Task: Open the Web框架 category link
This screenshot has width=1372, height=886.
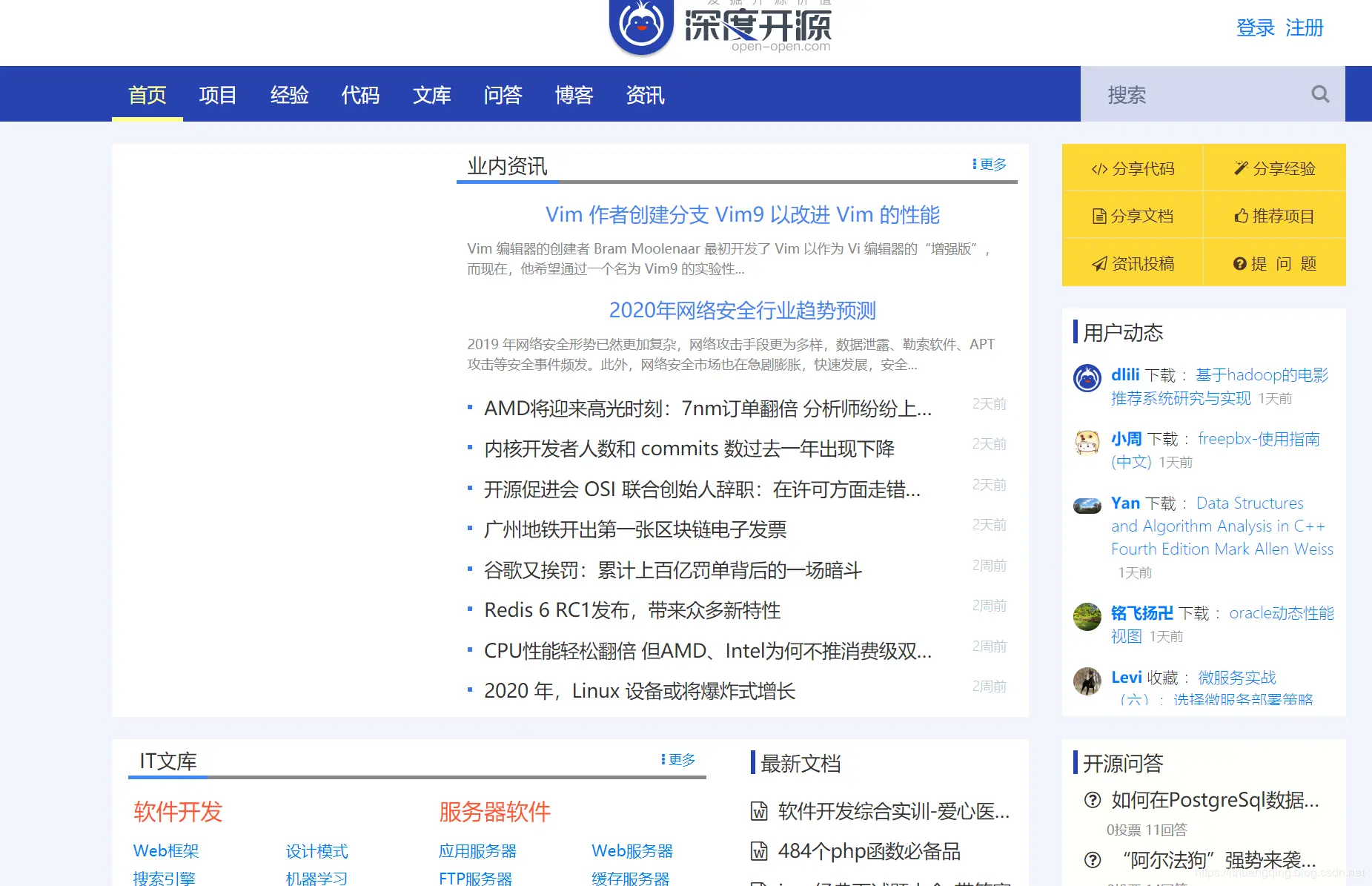Action: pos(165,850)
